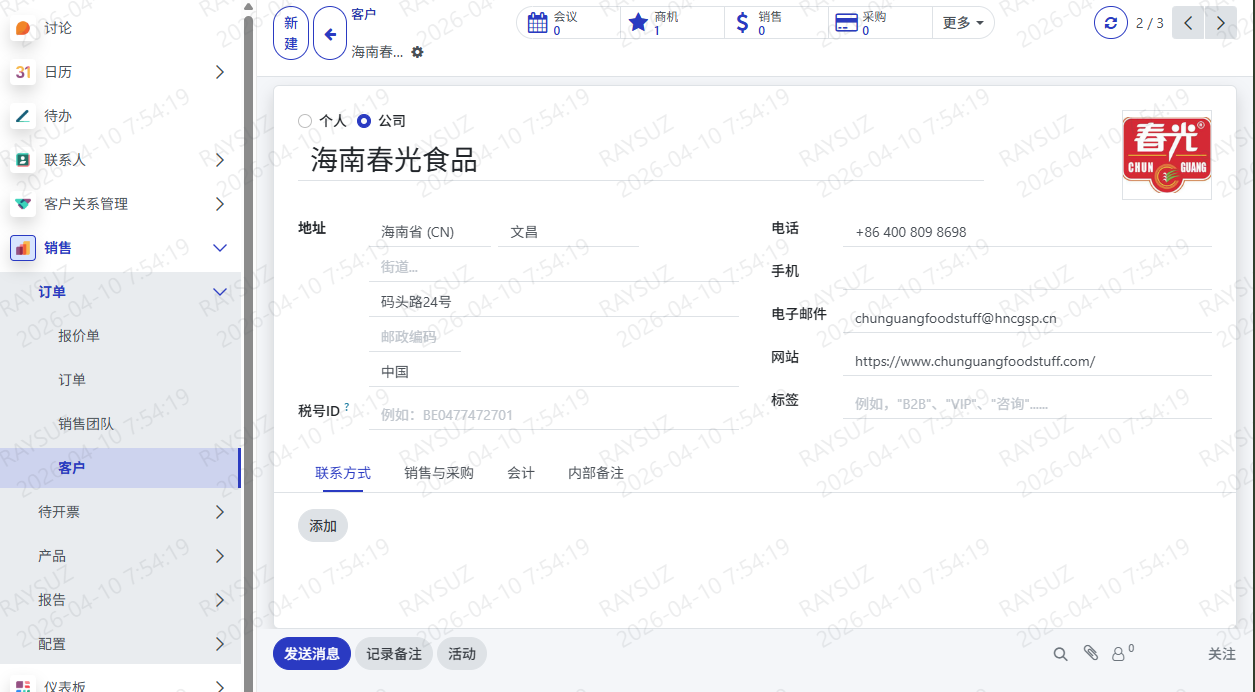Viewport: 1255px width, 692px height.
Task: Open the gear settings menu next to 海南春...
Action: [x=418, y=52]
